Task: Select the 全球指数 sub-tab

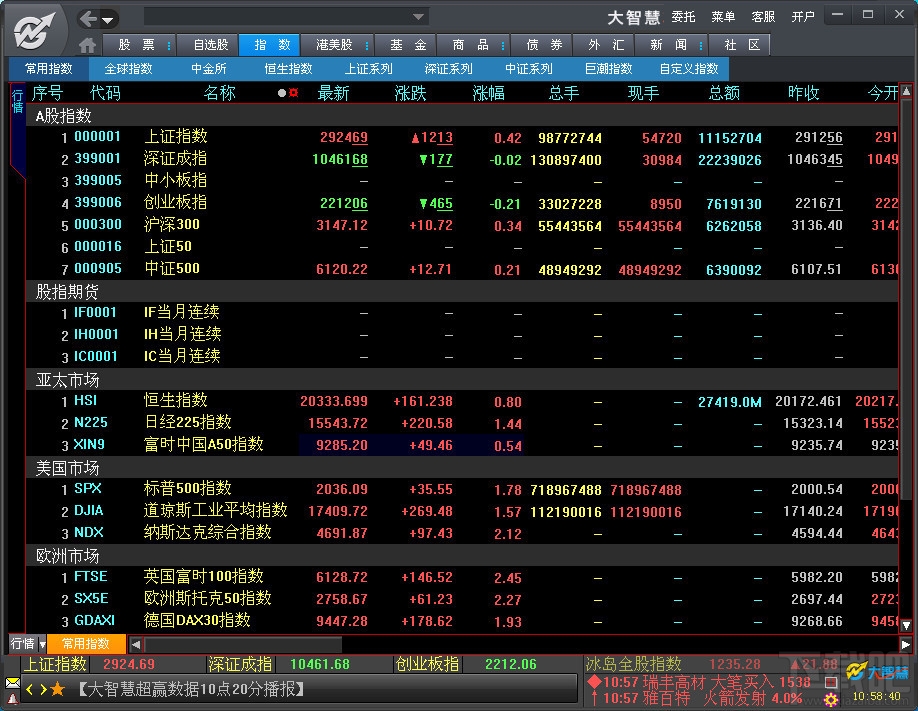Action: (x=128, y=69)
